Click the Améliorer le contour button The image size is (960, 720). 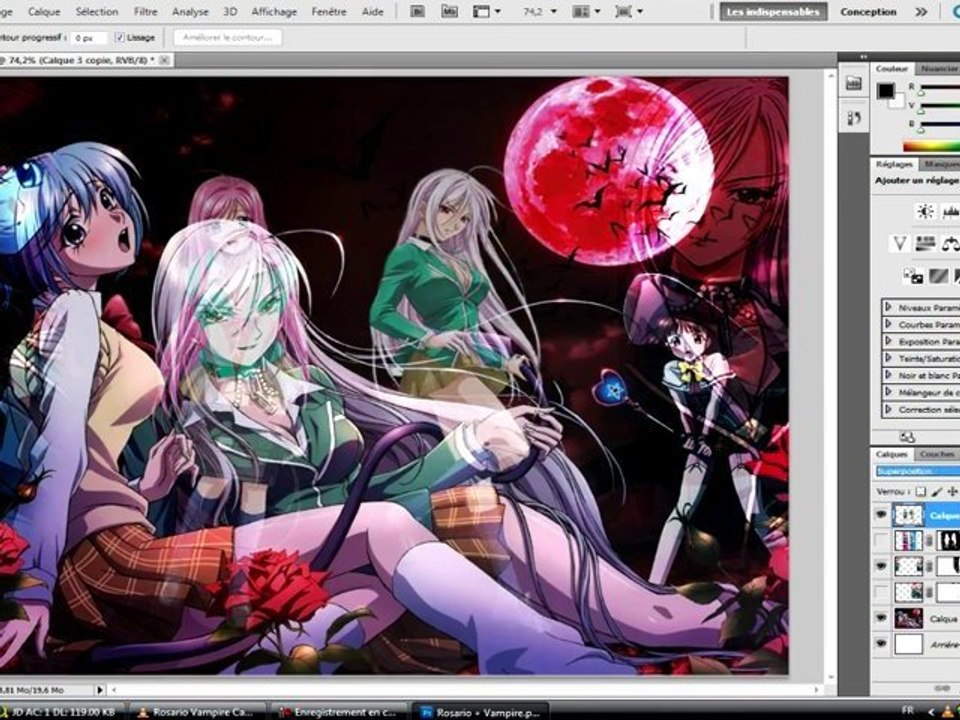[227, 37]
